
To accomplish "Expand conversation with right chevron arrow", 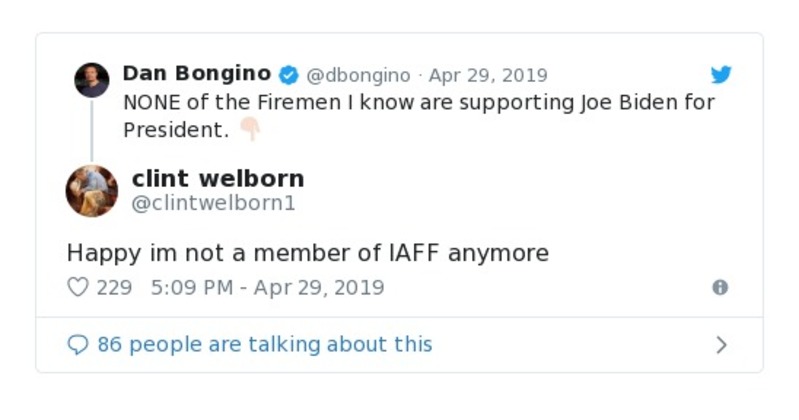I will coord(721,345).
